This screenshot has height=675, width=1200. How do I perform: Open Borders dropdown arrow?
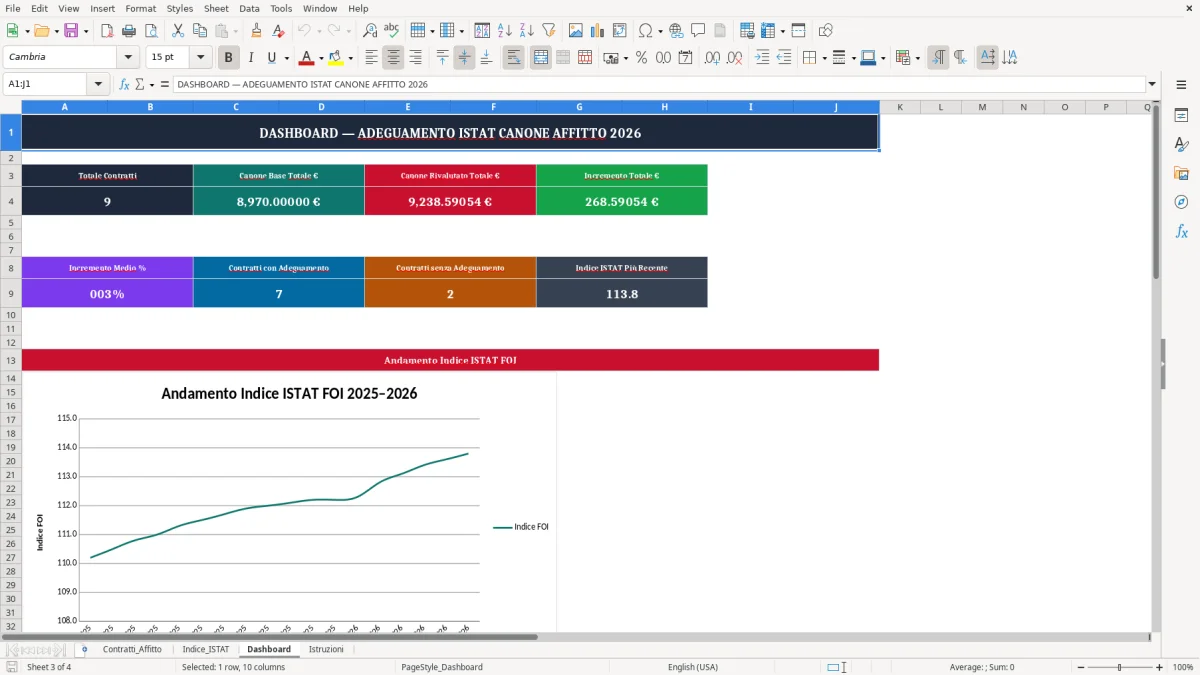(x=824, y=58)
